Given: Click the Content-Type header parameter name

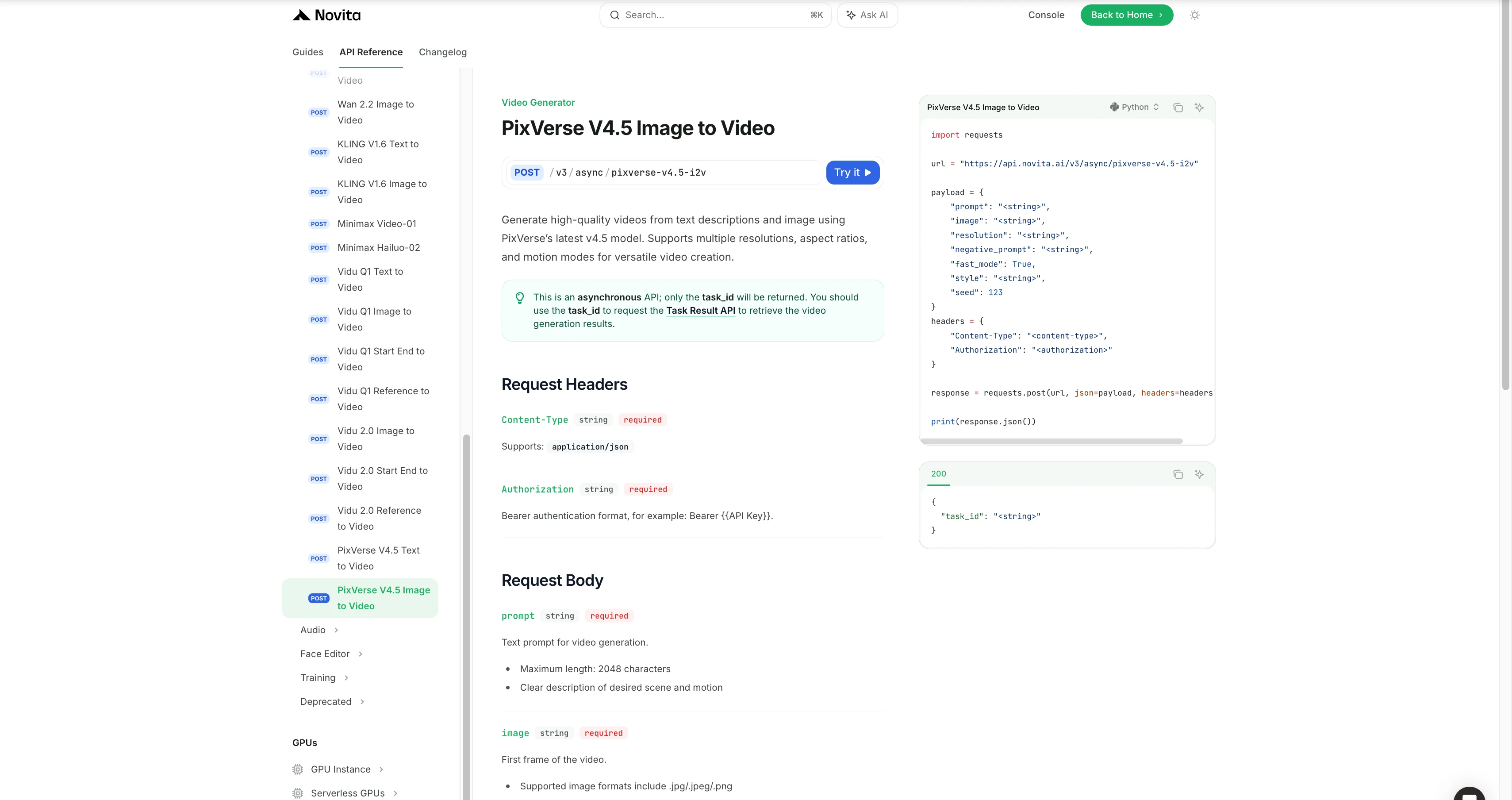Looking at the screenshot, I should (x=534, y=420).
